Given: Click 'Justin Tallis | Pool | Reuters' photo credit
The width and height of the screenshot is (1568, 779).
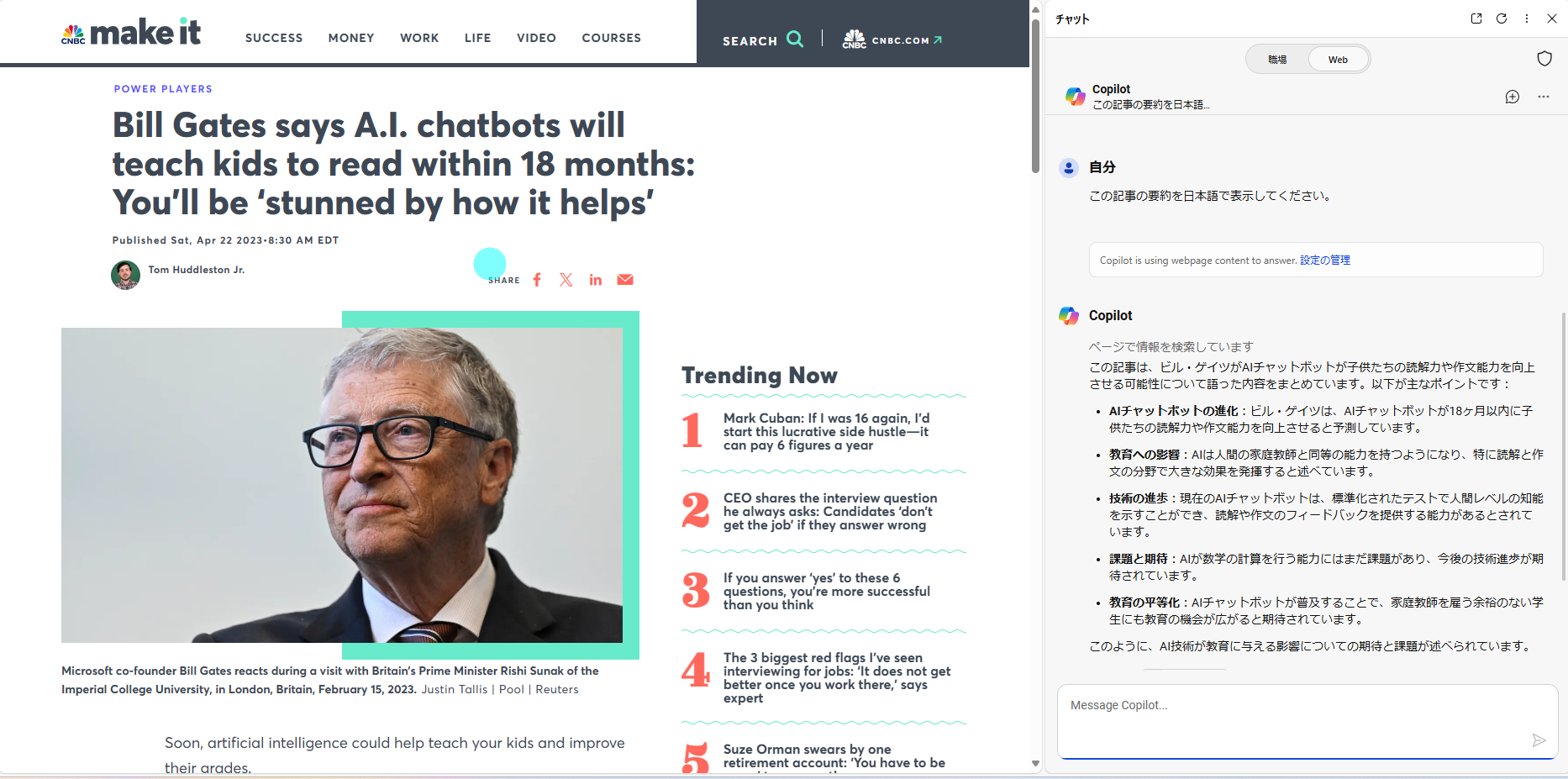Looking at the screenshot, I should (x=500, y=689).
